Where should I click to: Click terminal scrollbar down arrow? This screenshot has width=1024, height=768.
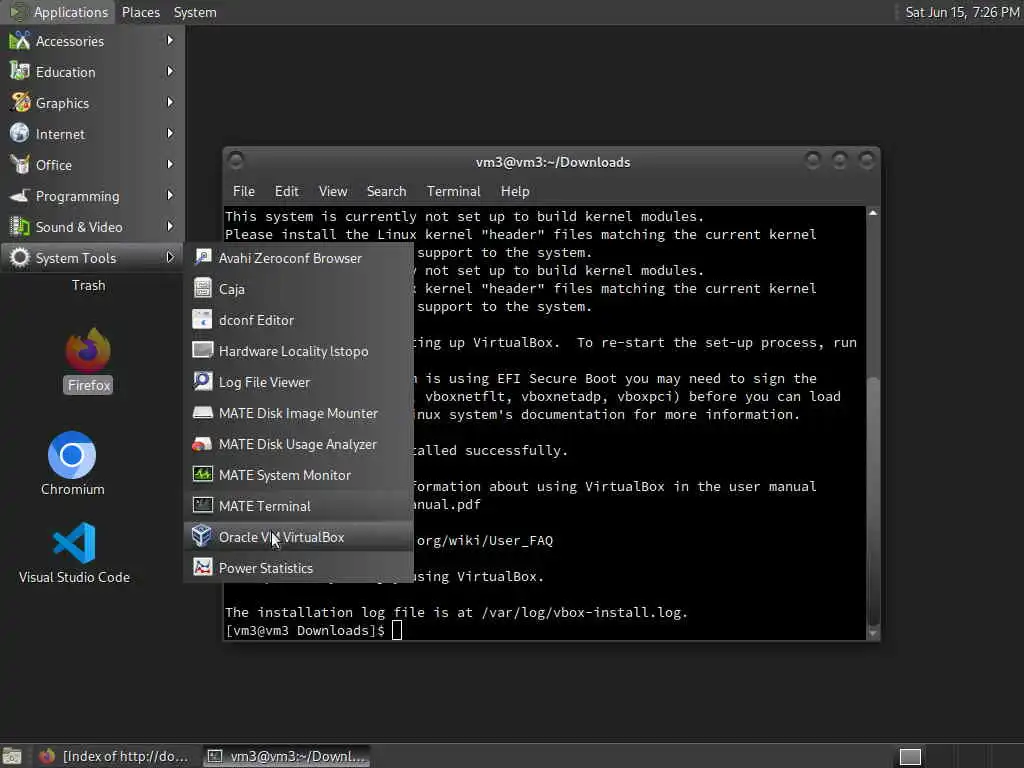[x=872, y=633]
